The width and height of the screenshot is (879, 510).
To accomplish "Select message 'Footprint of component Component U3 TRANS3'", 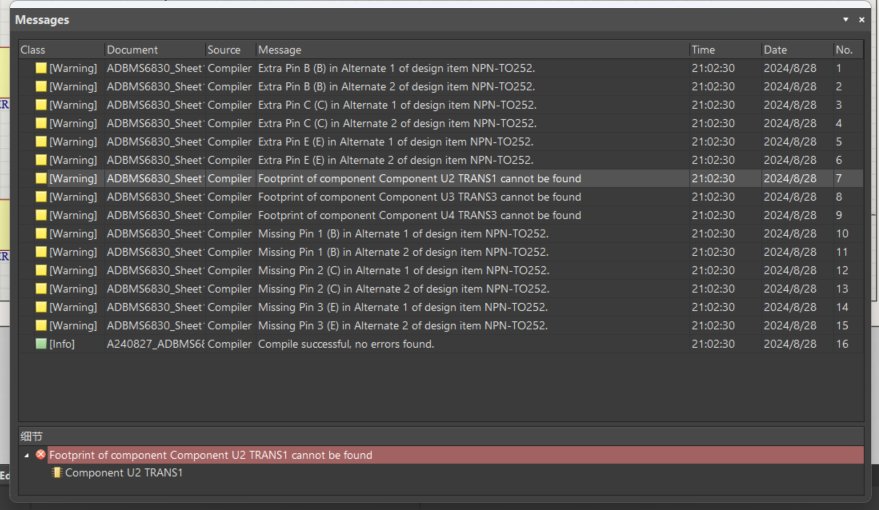I will tap(441, 197).
